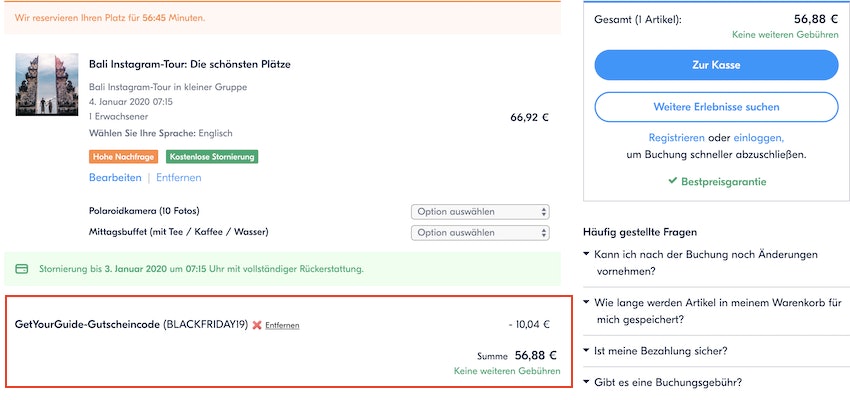The width and height of the screenshot is (850, 400).
Task: Click 'Weitere Erlebnisse suchen' button
Action: (x=716, y=107)
